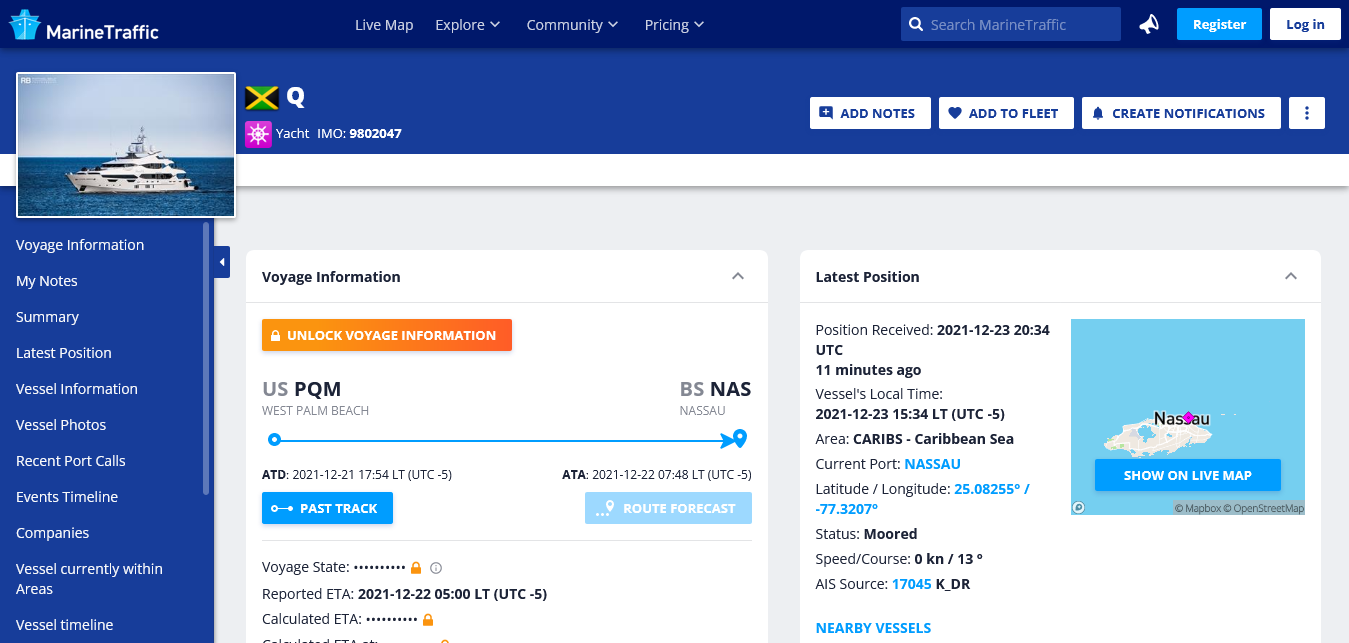
Task: Select Vessel Photos in sidebar
Action: coord(61,425)
